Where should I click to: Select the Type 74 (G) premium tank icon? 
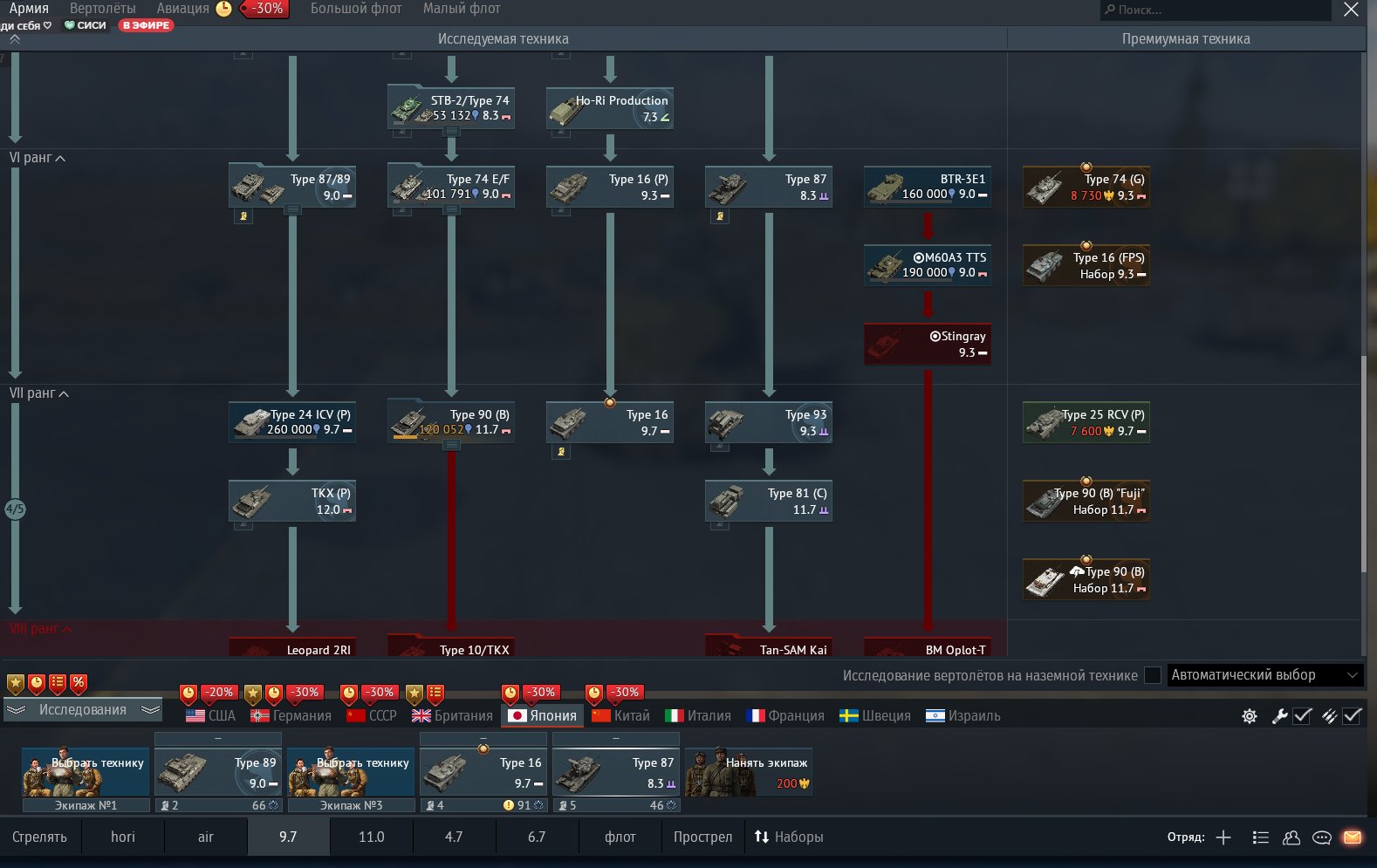tap(1044, 188)
